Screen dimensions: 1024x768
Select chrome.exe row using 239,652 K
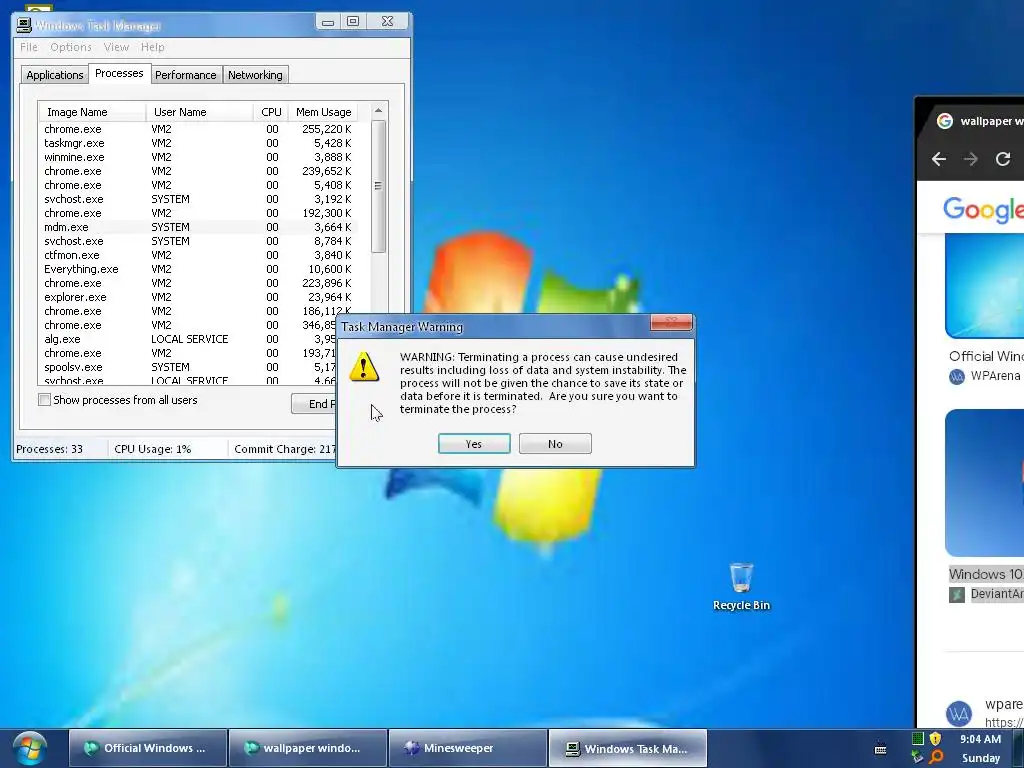pyautogui.click(x=198, y=171)
